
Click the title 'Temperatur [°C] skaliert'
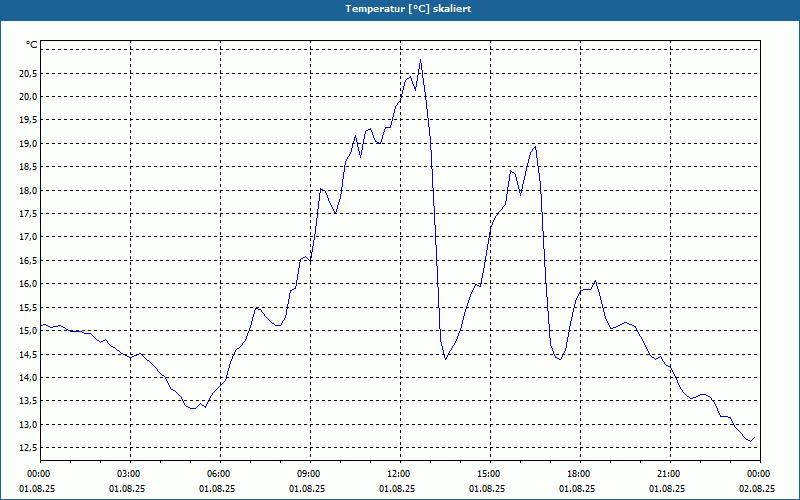coord(408,9)
